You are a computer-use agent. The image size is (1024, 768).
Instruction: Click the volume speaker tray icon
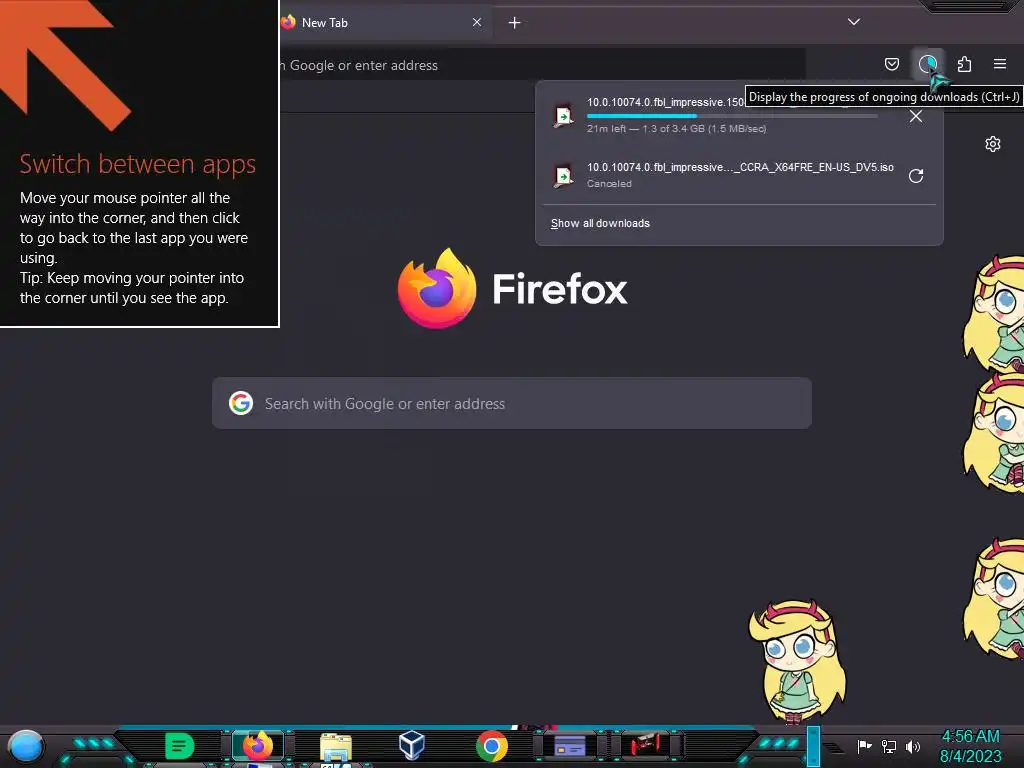913,746
